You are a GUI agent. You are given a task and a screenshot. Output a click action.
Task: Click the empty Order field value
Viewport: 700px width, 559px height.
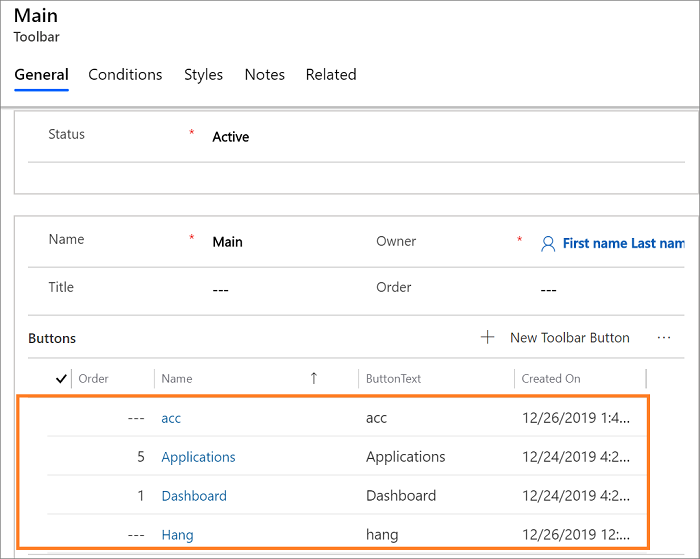click(549, 290)
